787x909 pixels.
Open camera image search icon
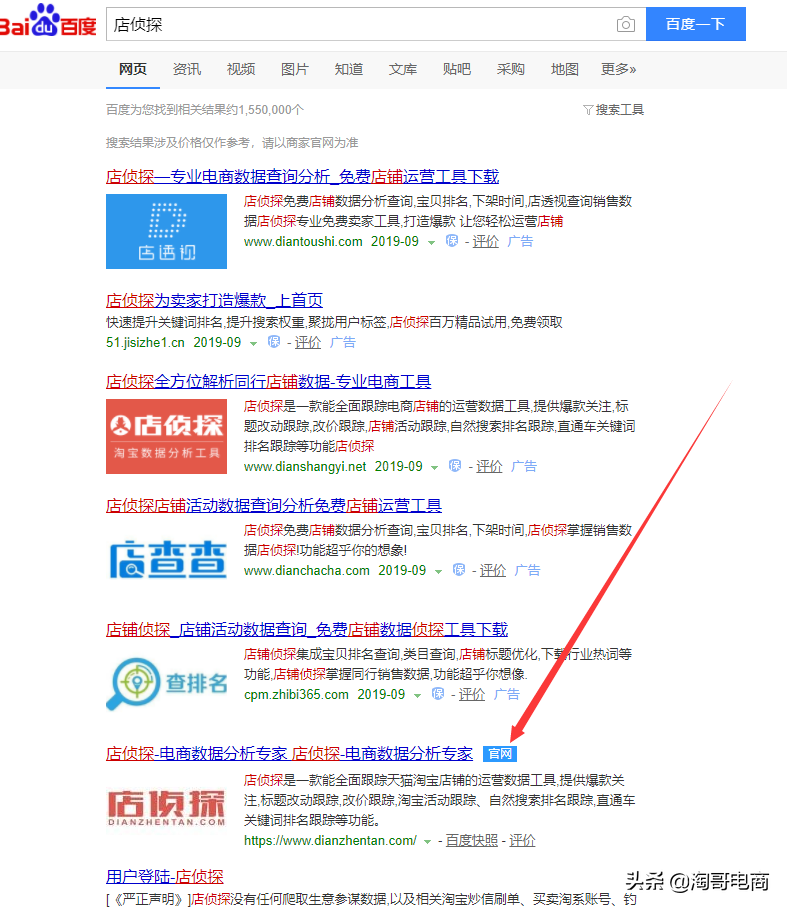coord(625,24)
